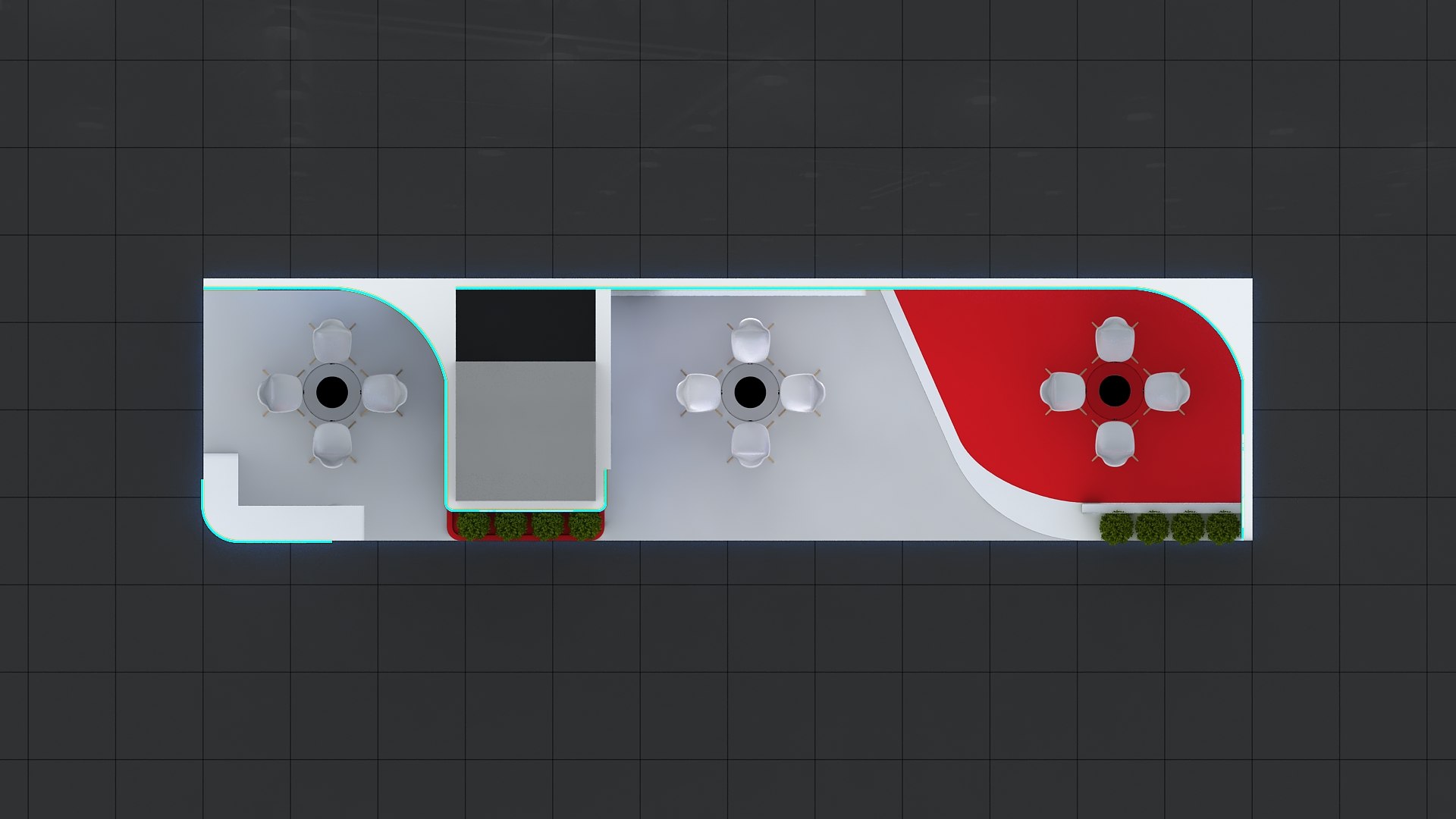Select the top chair at the left table
Viewport: 1456px width, 819px height.
[x=332, y=341]
